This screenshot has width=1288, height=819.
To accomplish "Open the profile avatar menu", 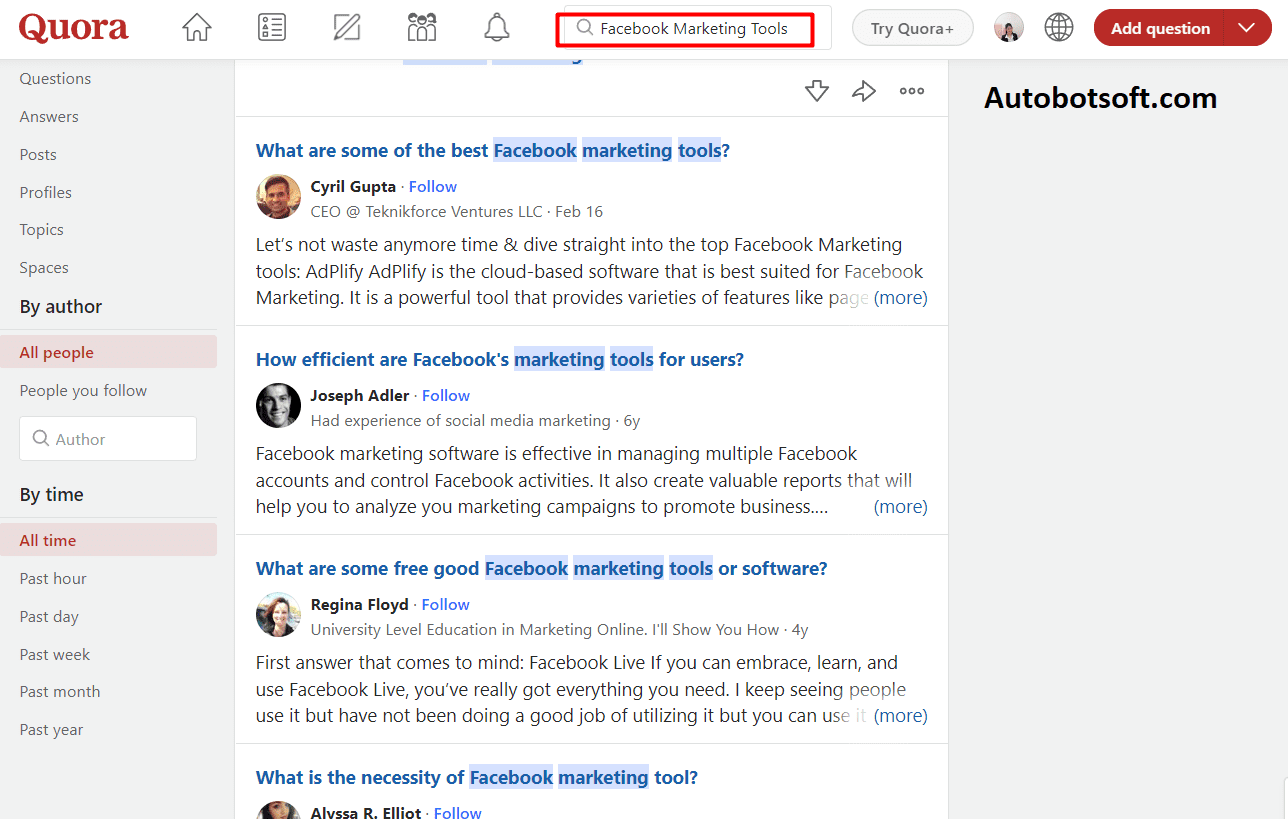I will (x=1009, y=28).
